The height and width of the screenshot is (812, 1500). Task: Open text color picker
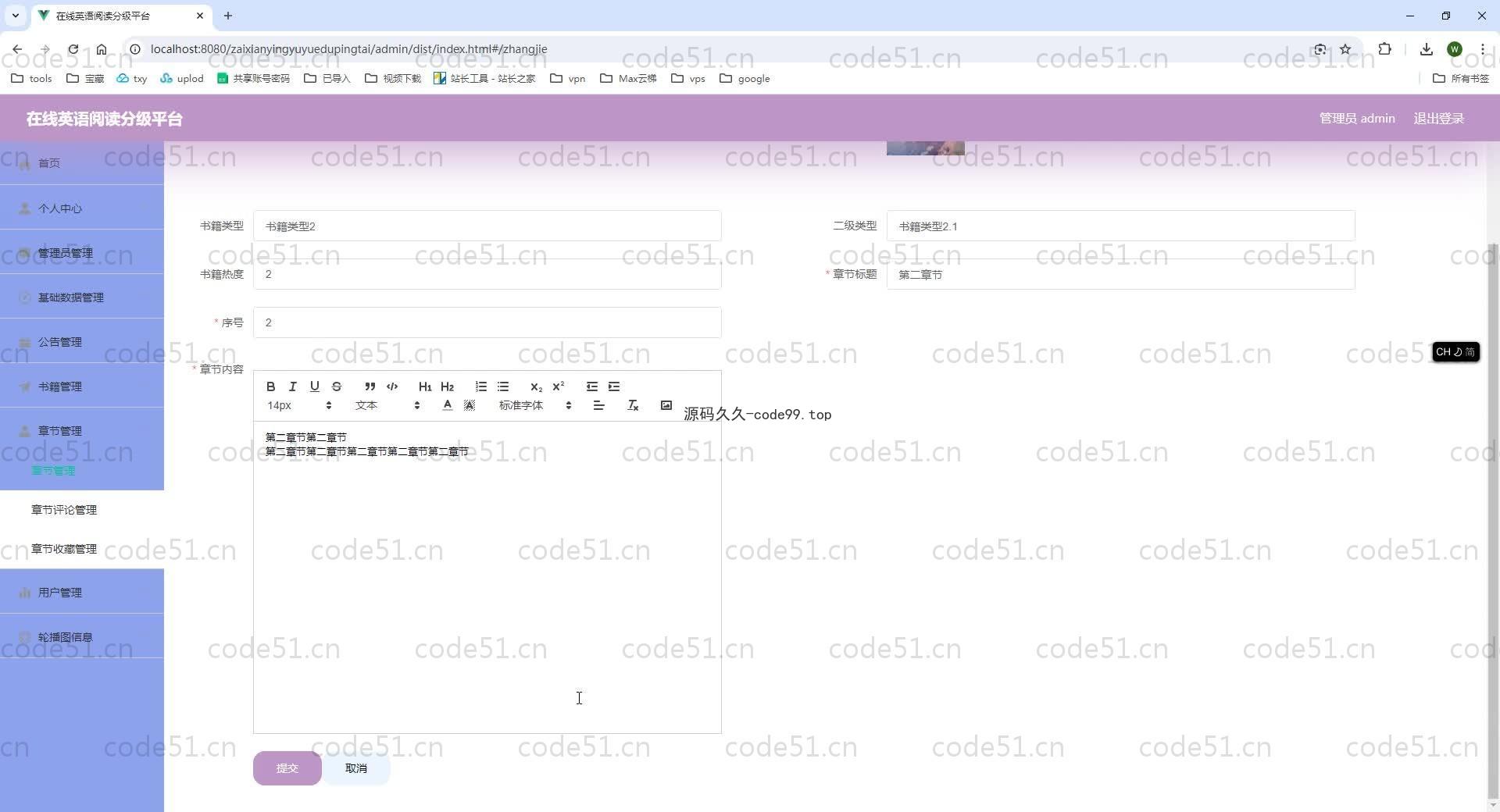tap(447, 405)
